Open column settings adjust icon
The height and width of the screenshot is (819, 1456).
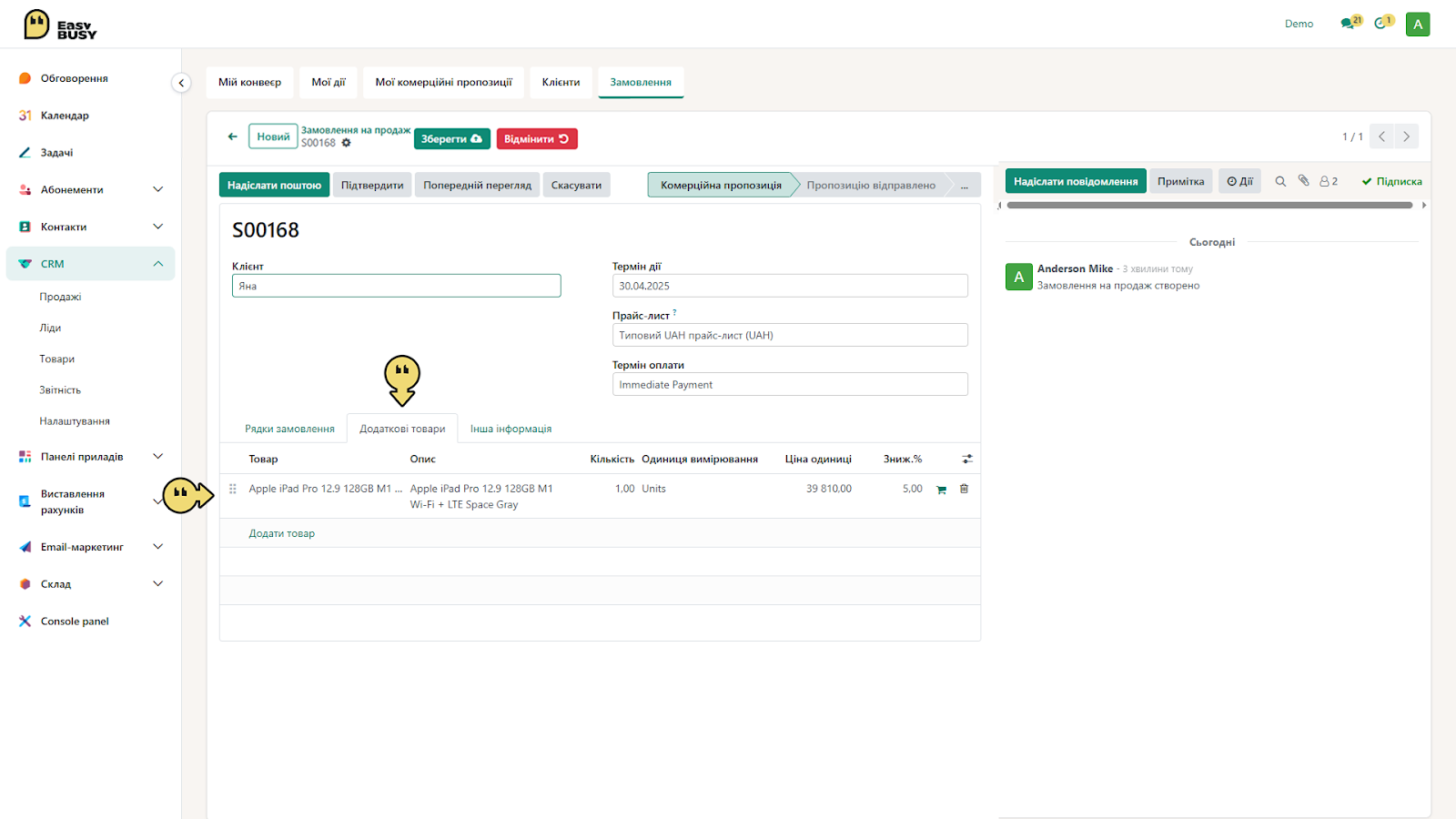click(x=967, y=459)
